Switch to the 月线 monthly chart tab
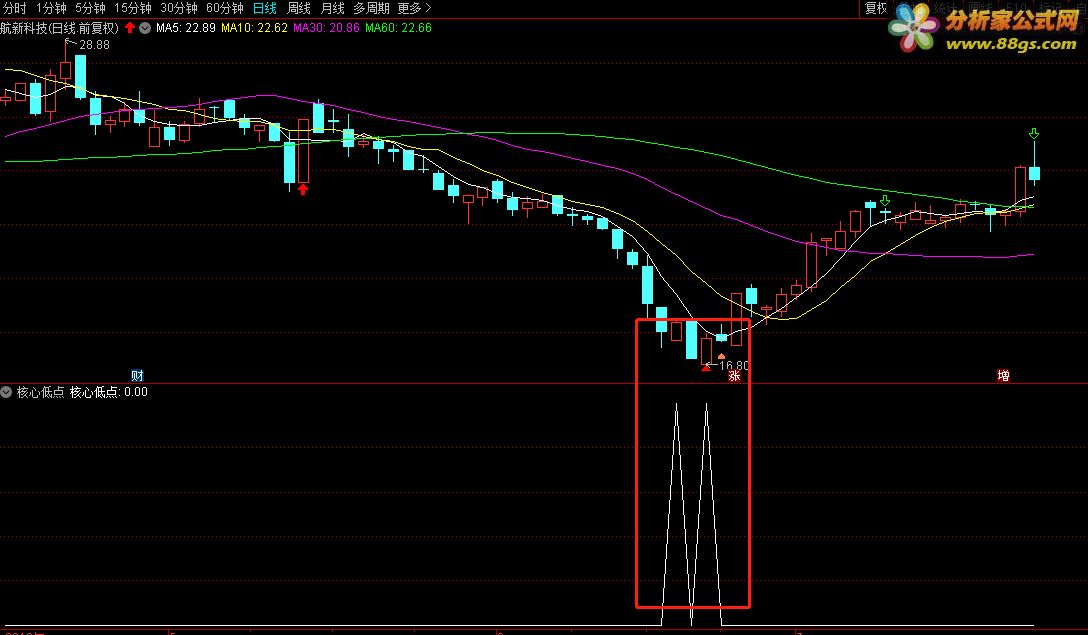The image size is (1088, 635). click(x=332, y=8)
